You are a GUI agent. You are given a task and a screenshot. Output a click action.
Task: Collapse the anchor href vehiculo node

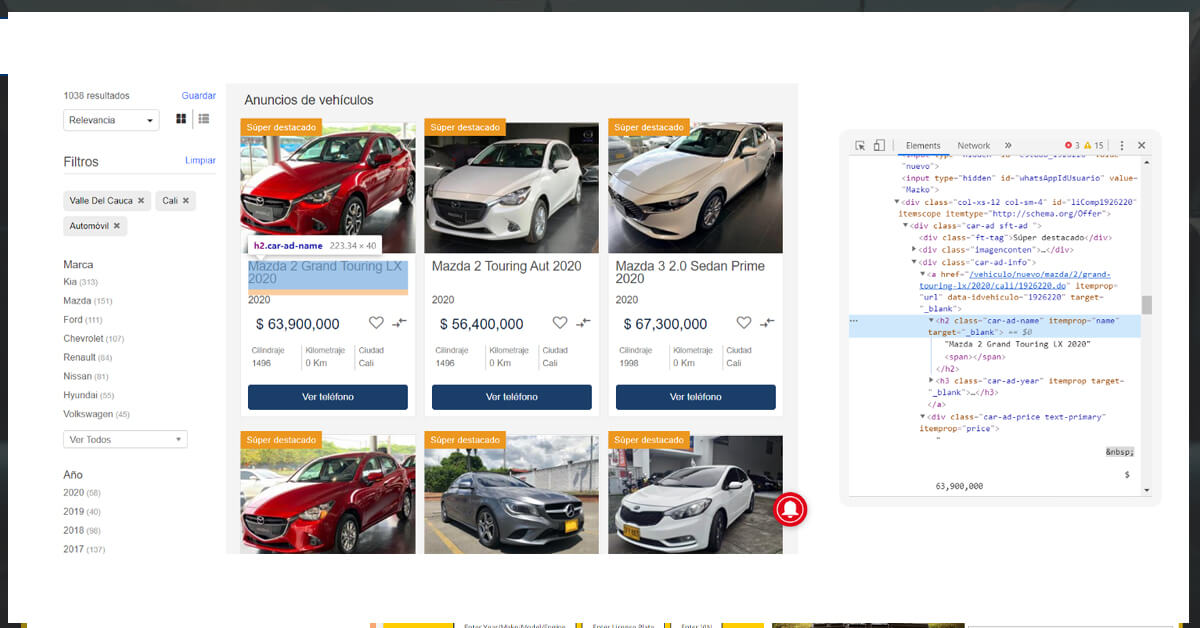[x=922, y=274]
